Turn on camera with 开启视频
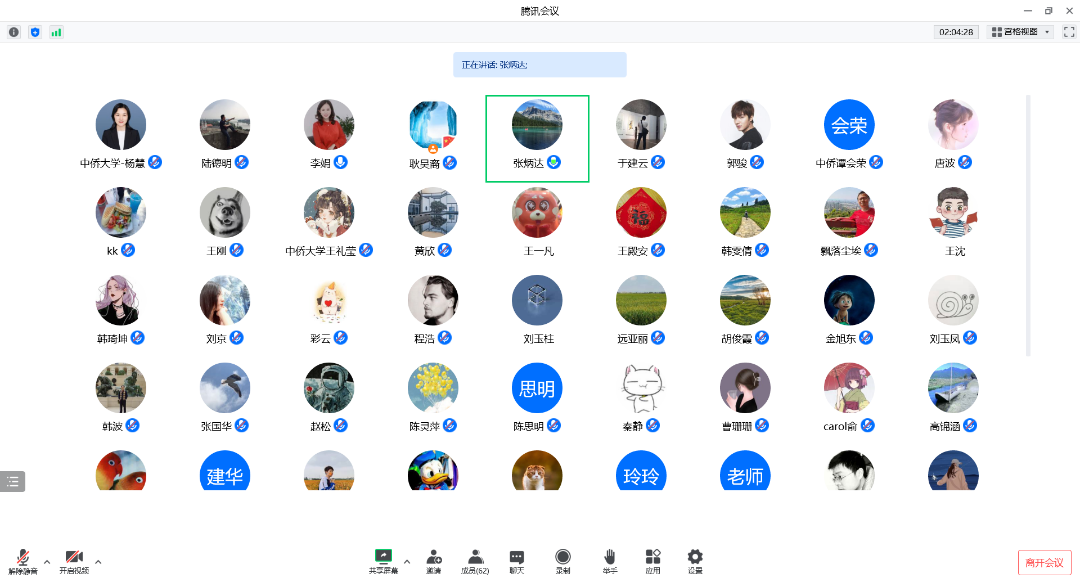 click(73, 560)
